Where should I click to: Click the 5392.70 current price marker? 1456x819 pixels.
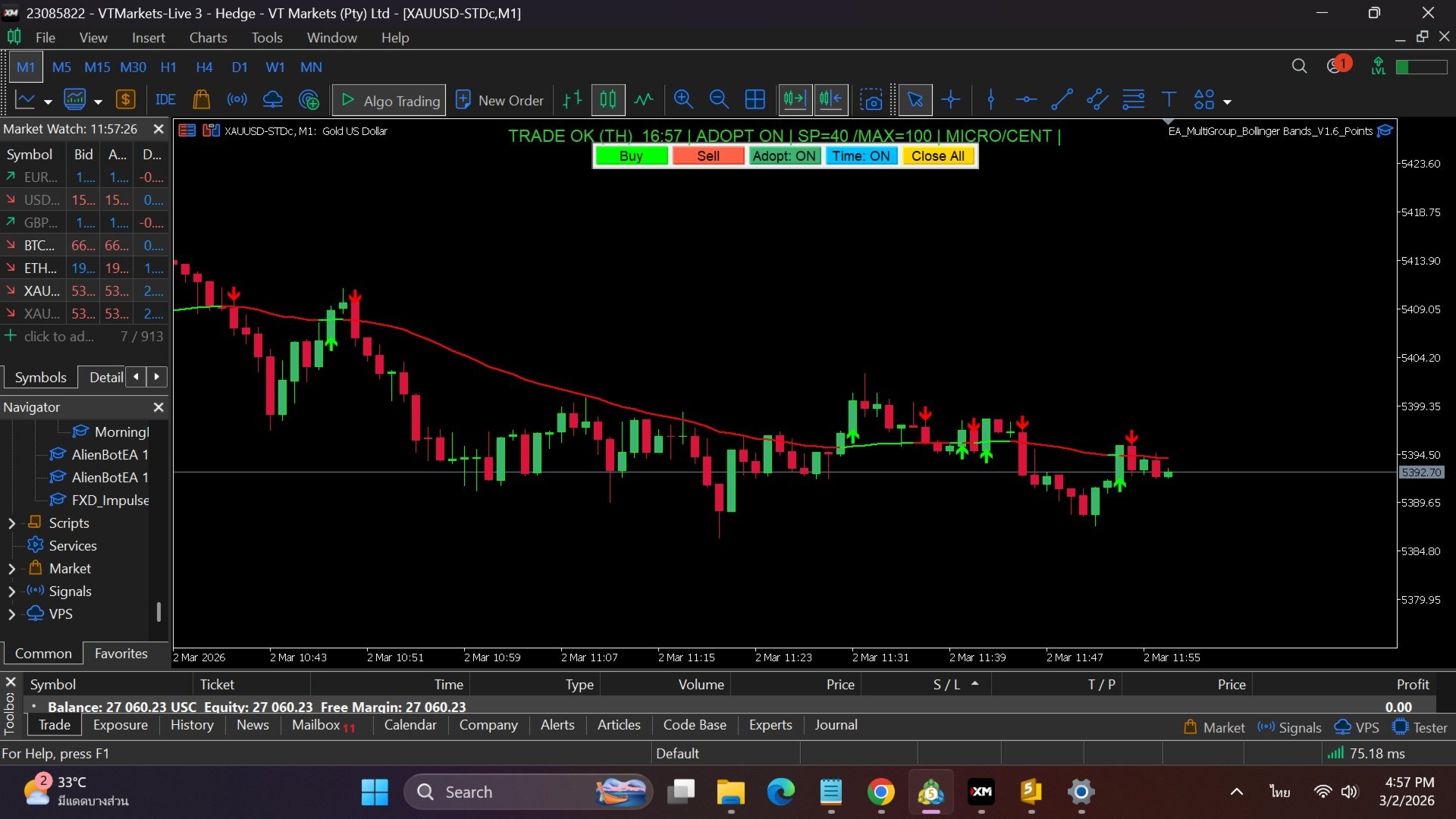tap(1420, 472)
